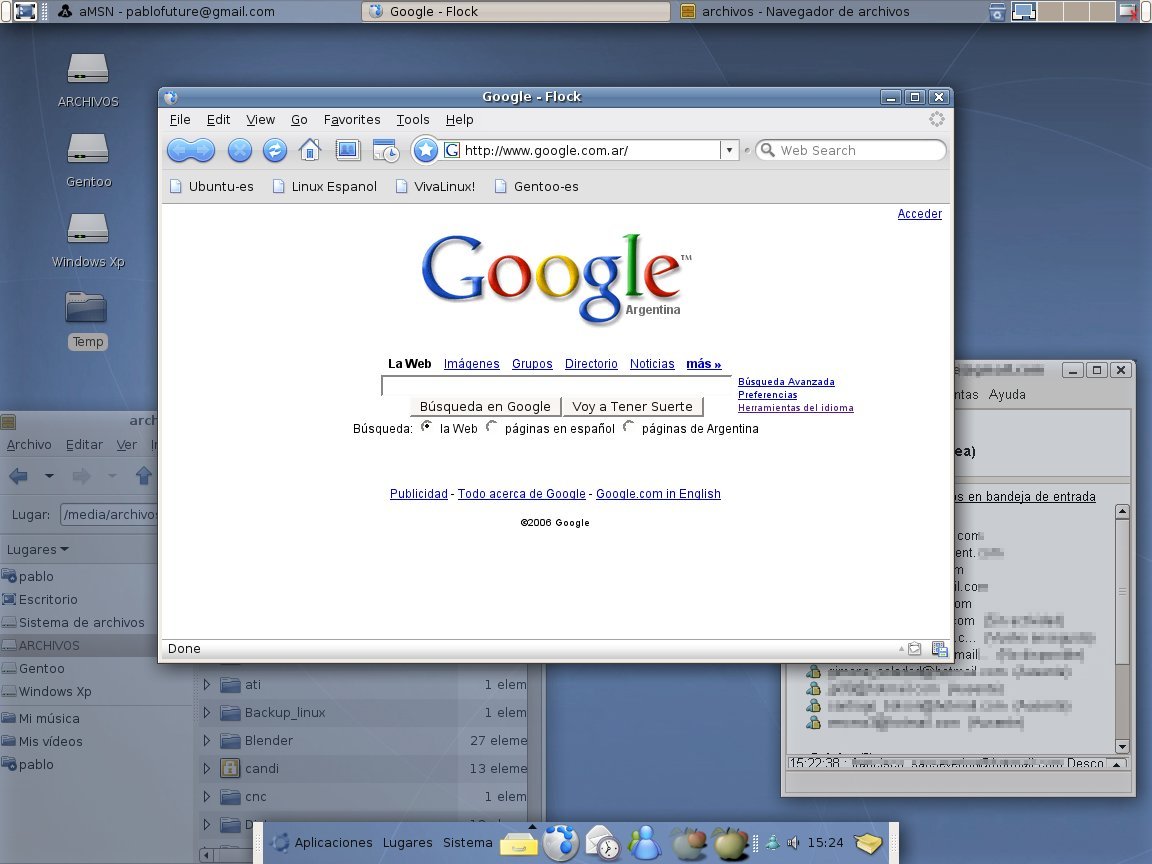Click the aMSN contact list scrollbar down arrow
The height and width of the screenshot is (864, 1152).
[1122, 746]
